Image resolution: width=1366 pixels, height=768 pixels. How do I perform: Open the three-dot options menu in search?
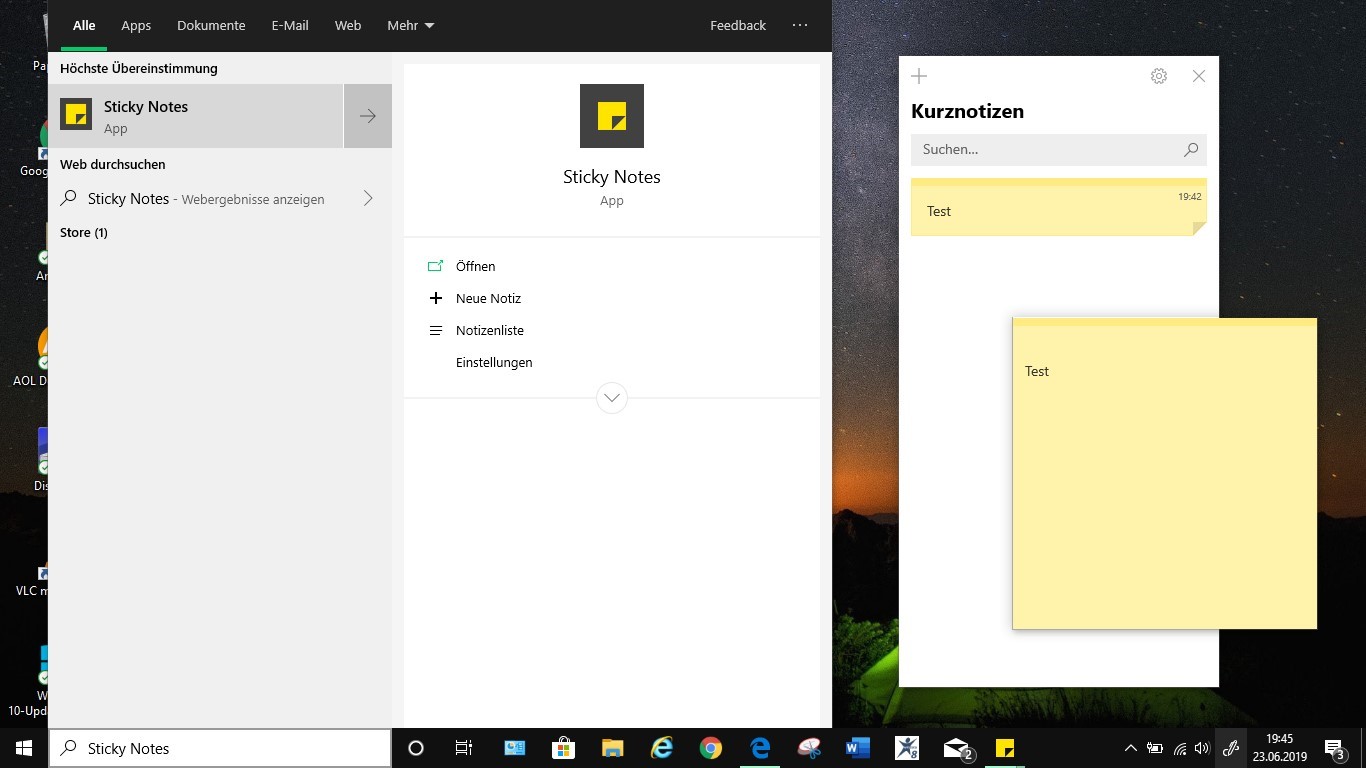pos(799,25)
